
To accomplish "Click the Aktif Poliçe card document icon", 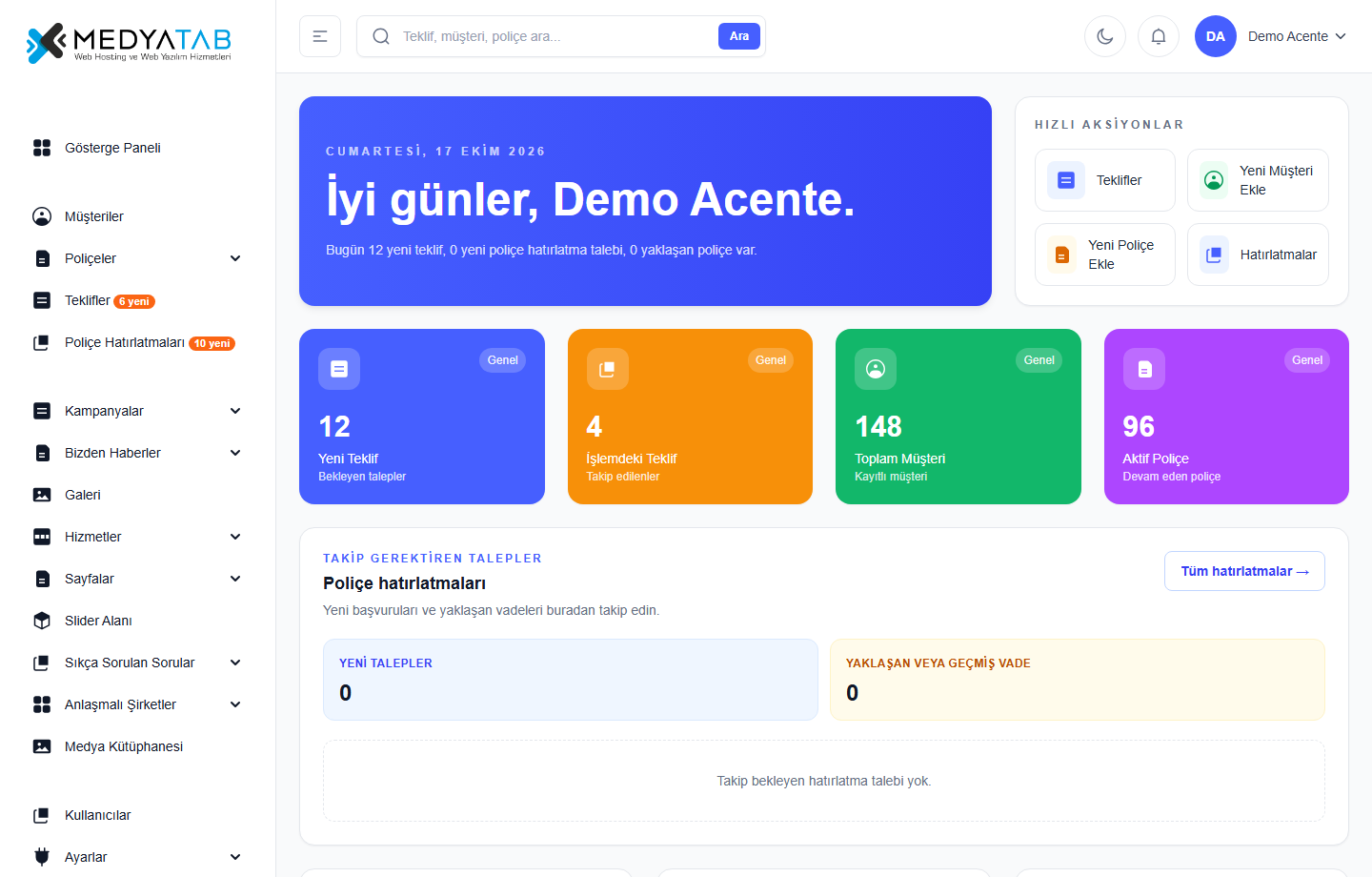I will (1144, 369).
